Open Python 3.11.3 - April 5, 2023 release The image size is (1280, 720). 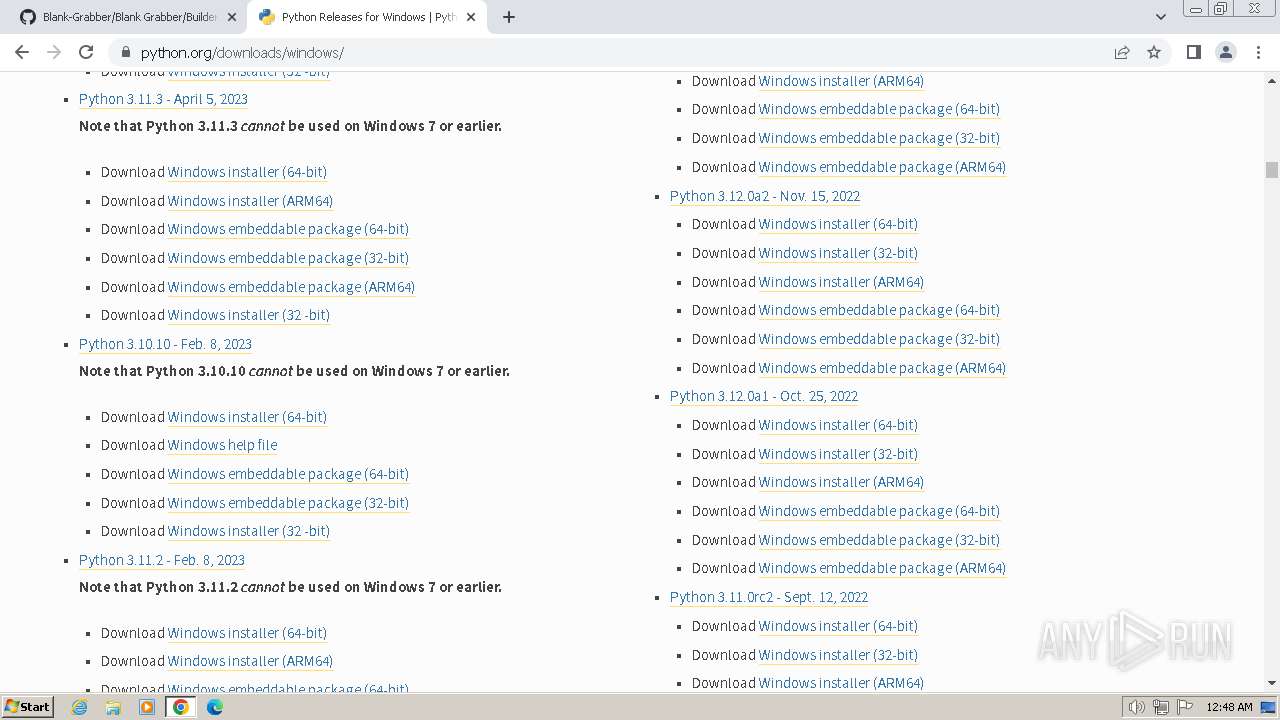coord(163,99)
